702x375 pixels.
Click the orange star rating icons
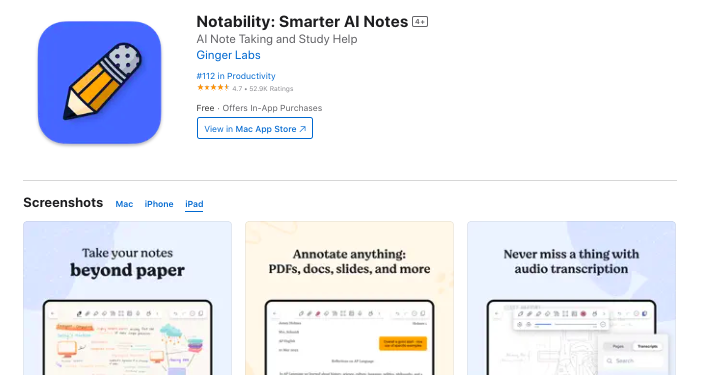[213, 87]
